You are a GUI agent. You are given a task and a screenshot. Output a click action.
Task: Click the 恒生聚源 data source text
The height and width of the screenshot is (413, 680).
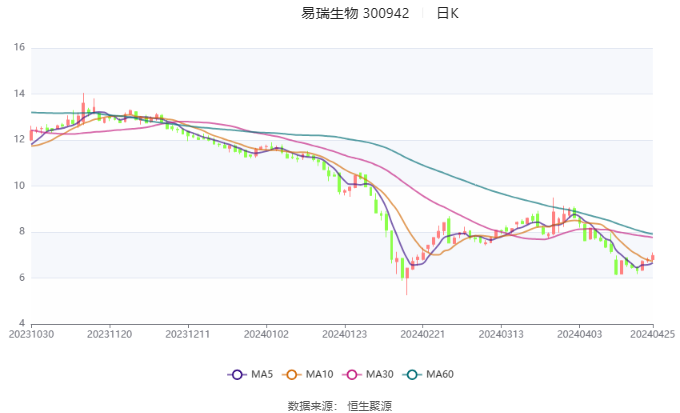point(369,406)
